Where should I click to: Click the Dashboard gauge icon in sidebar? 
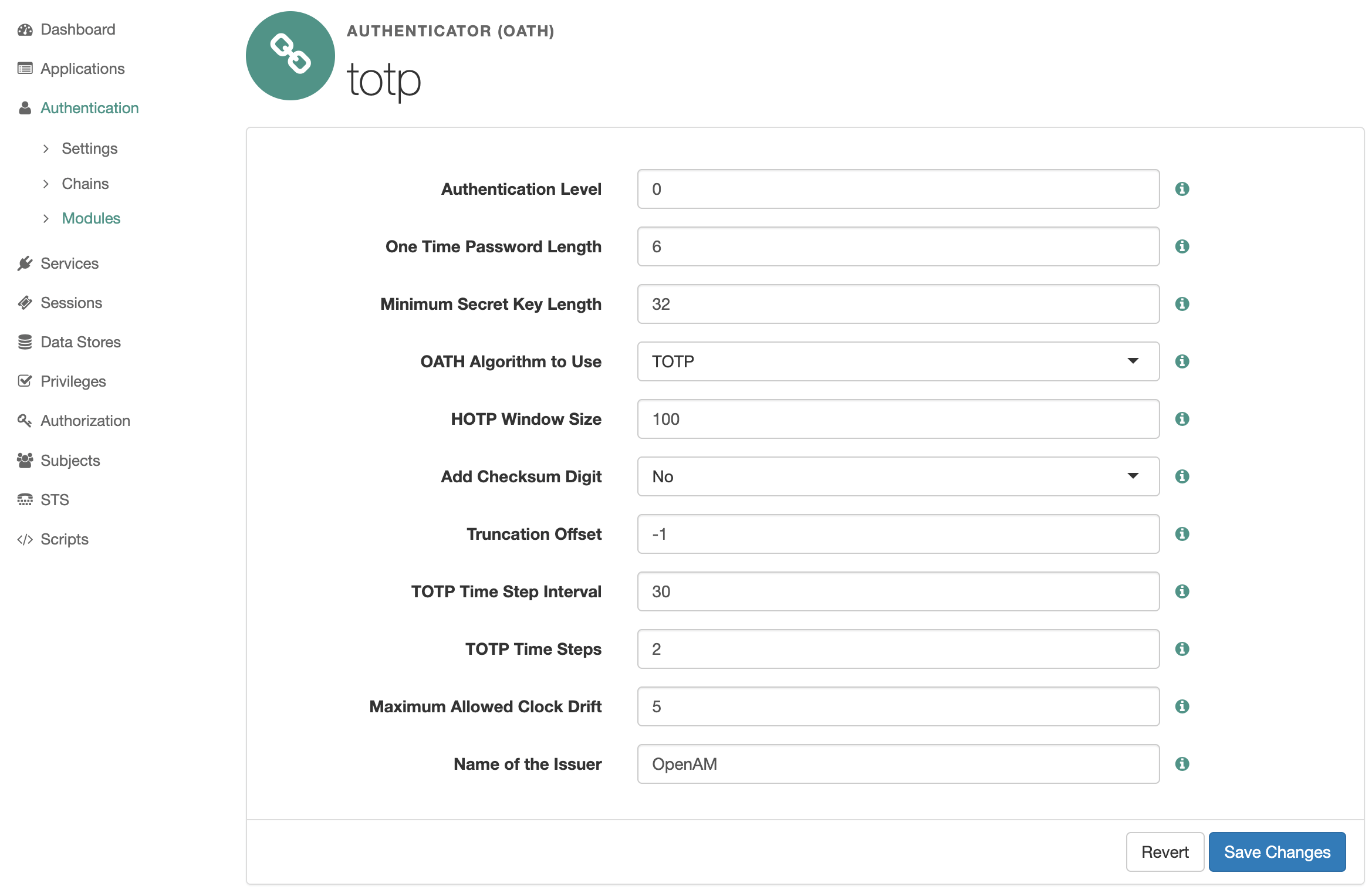(25, 30)
